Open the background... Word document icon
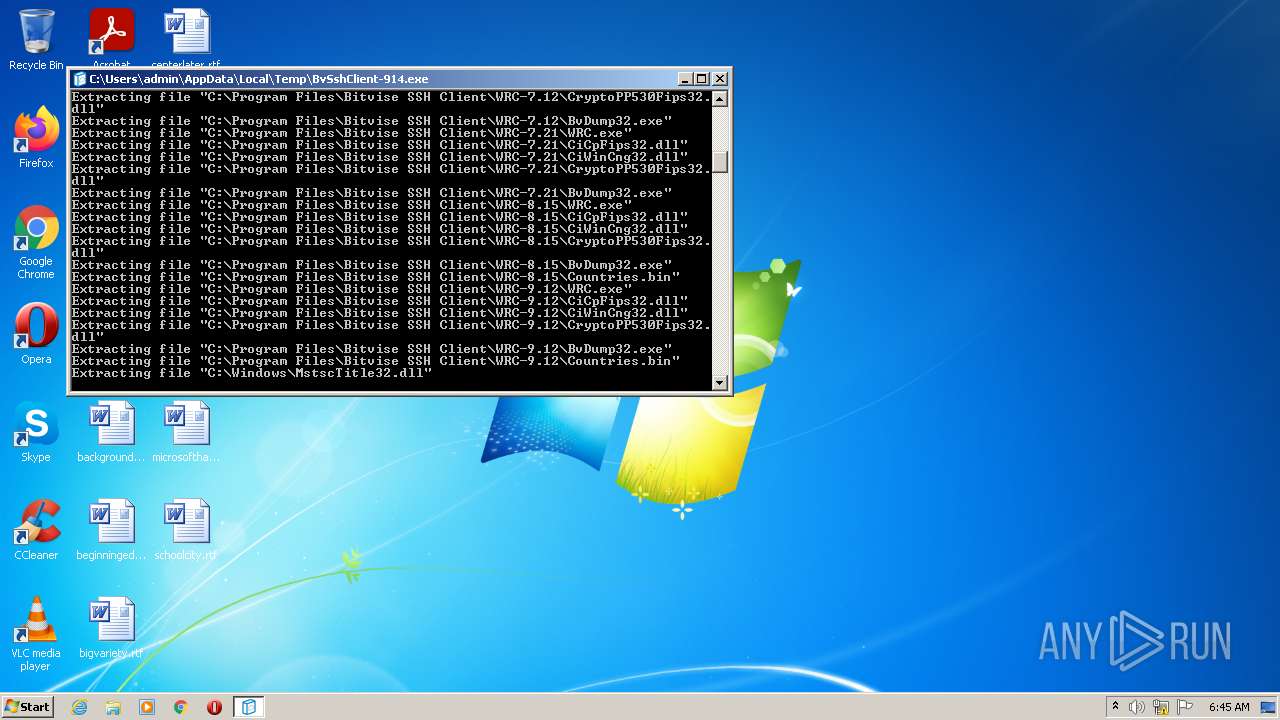The height and width of the screenshot is (720, 1280). pos(111,432)
